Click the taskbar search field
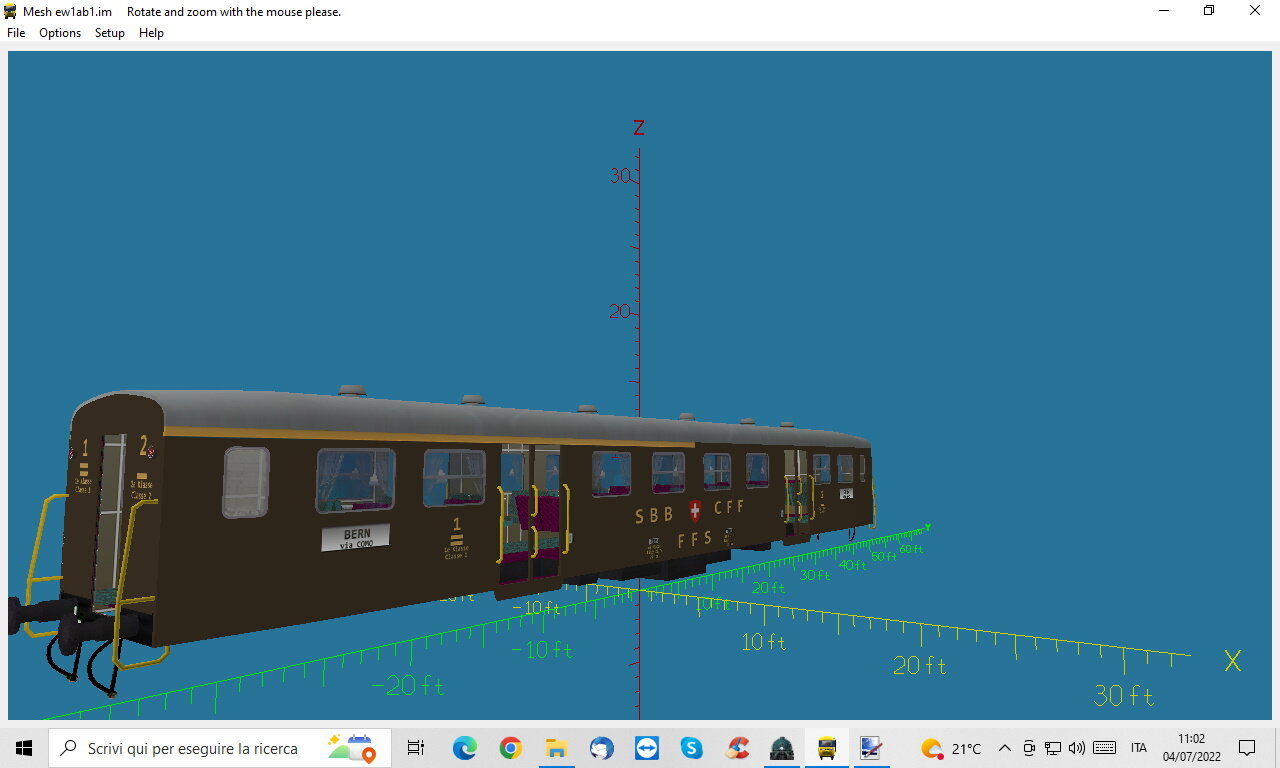The height and width of the screenshot is (768, 1280). (x=219, y=748)
